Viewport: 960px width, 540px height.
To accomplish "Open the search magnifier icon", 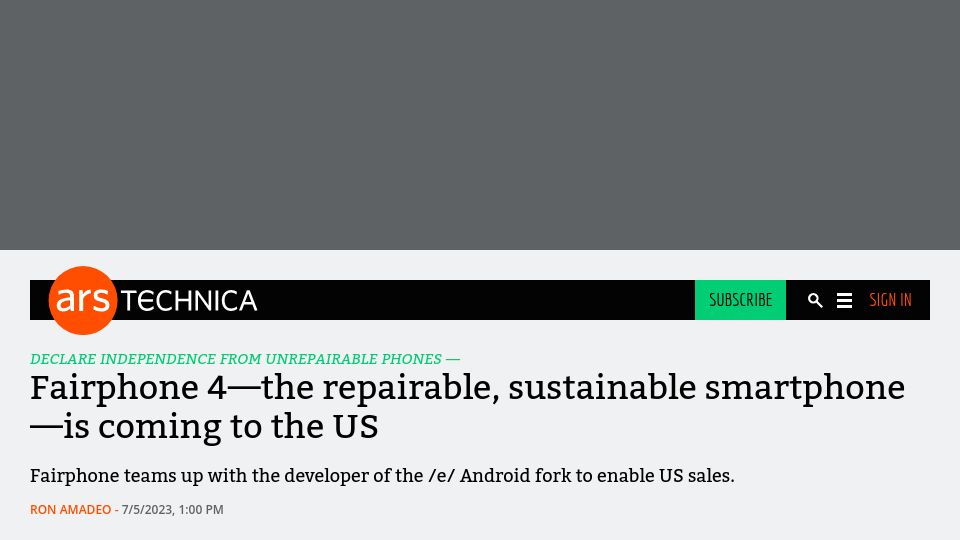I will point(815,301).
